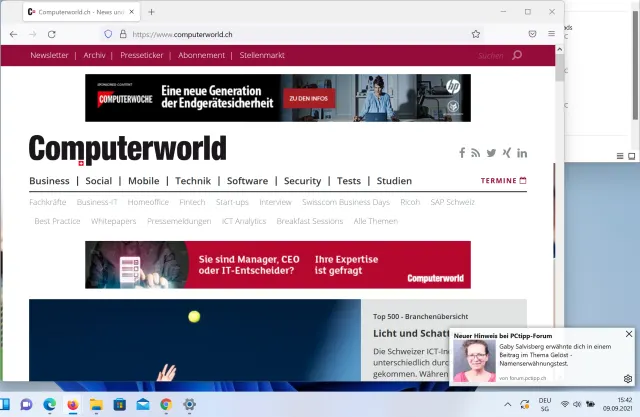Open the Firefox hamburger menu
The image size is (640, 417).
pos(551,34)
